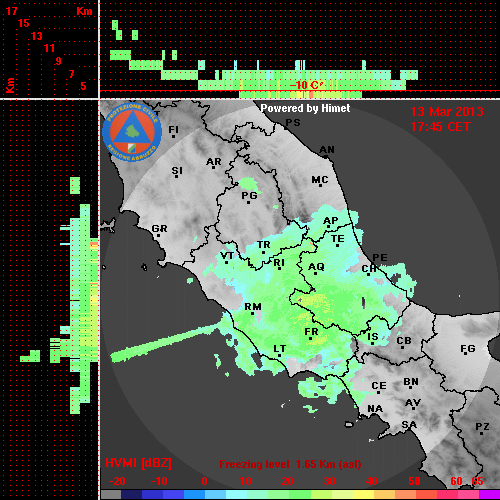Click the PS city label
The height and width of the screenshot is (500, 500).
[x=293, y=123]
